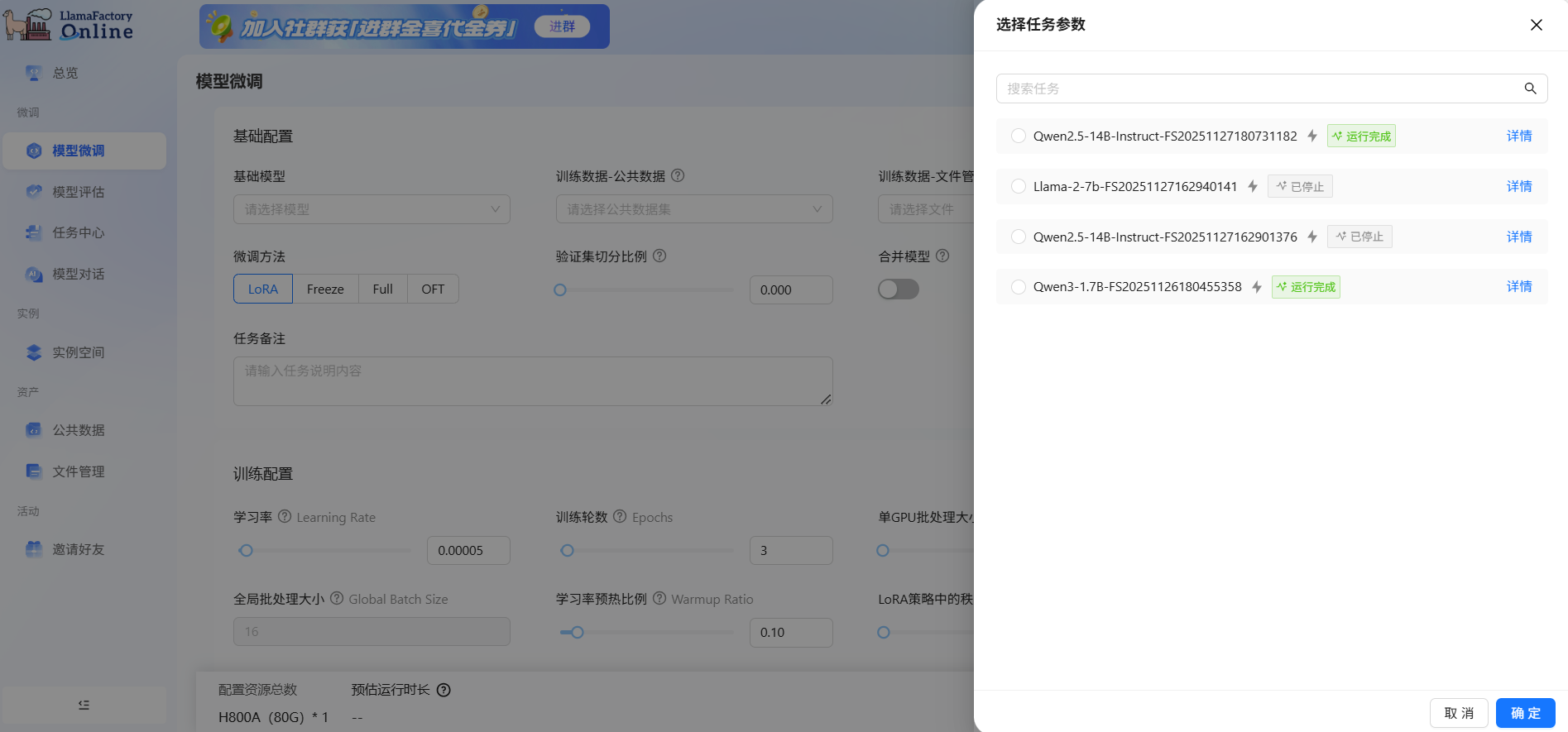This screenshot has height=732, width=1568.
Task: Choose the OFT fine-tuning method
Action: pyautogui.click(x=433, y=289)
